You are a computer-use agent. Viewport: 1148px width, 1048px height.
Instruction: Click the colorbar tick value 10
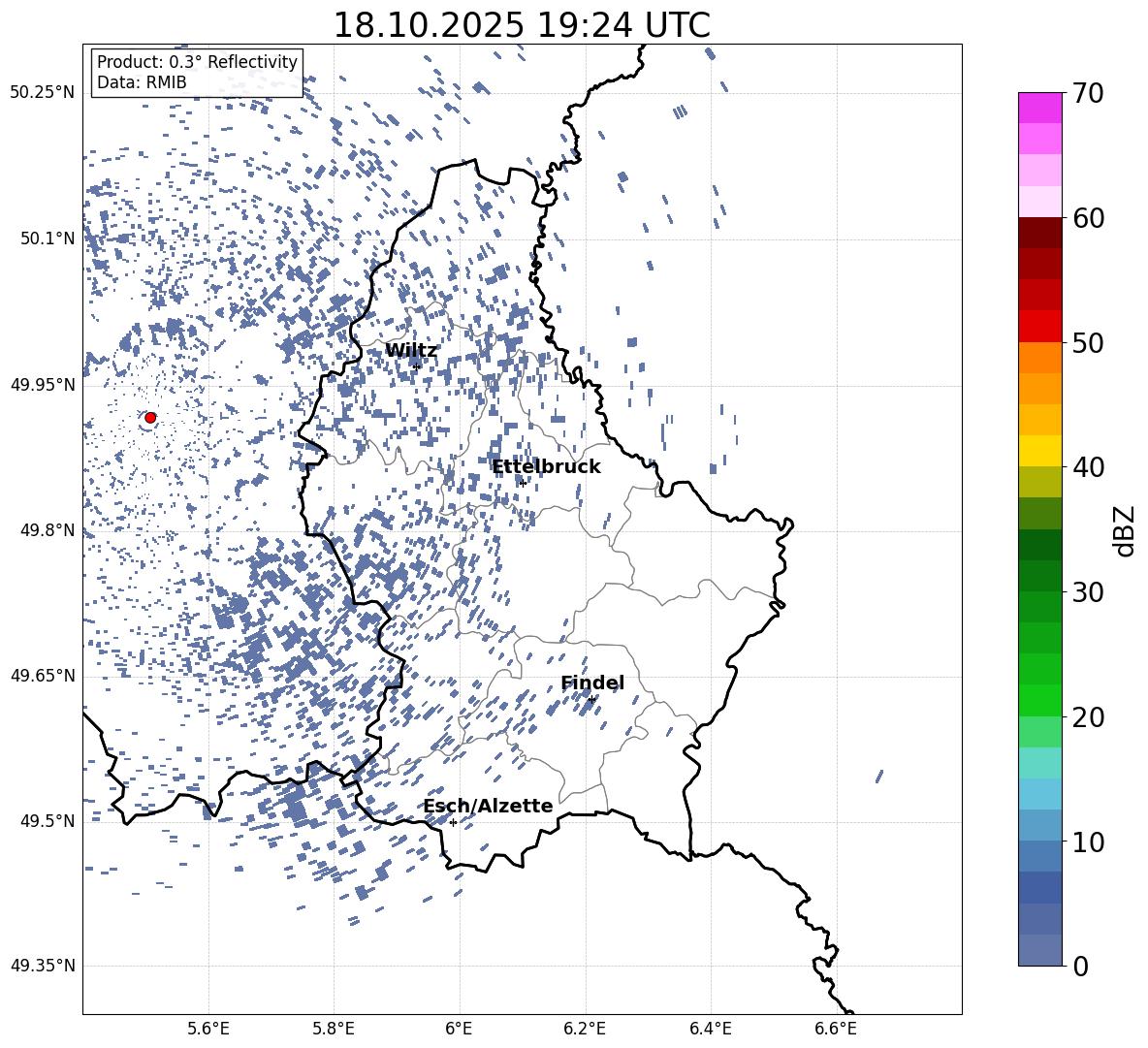coord(1088,842)
